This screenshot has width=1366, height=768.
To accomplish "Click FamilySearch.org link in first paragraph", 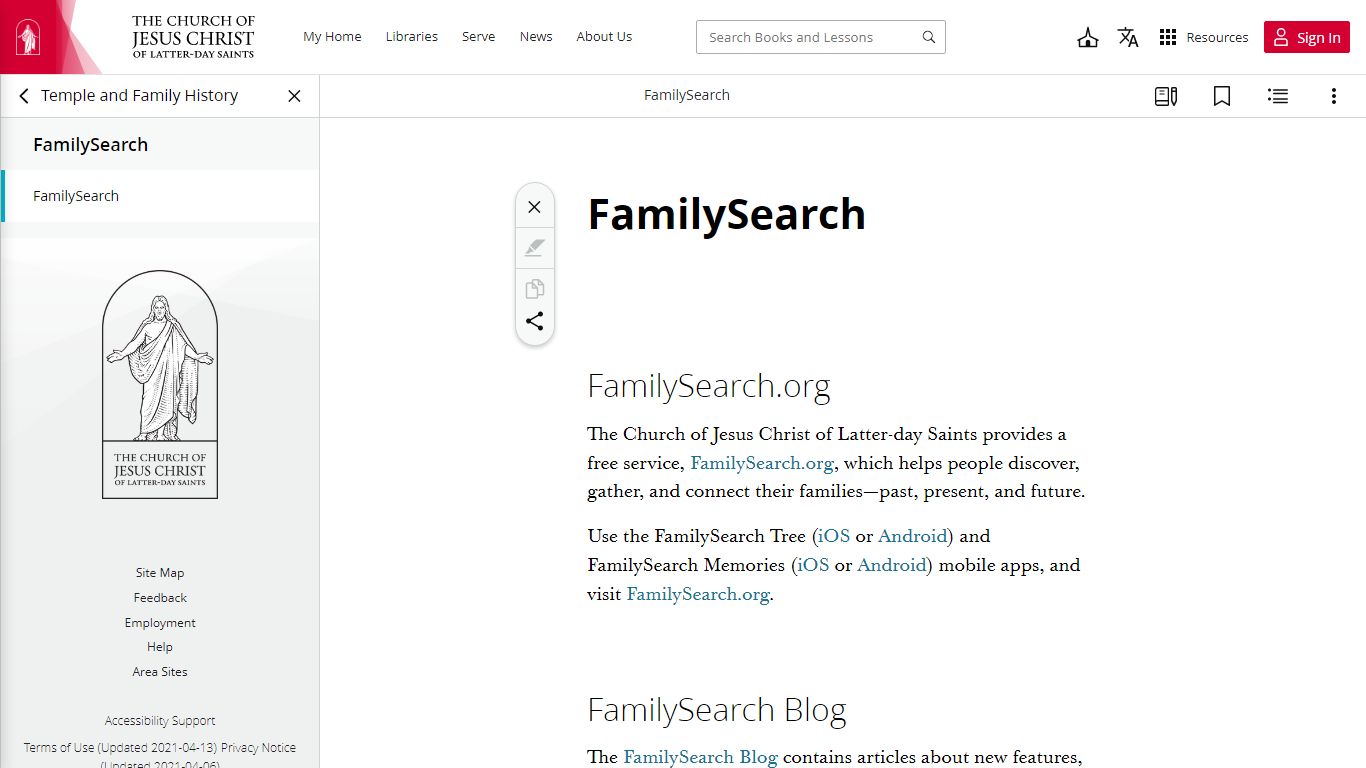I will (762, 464).
